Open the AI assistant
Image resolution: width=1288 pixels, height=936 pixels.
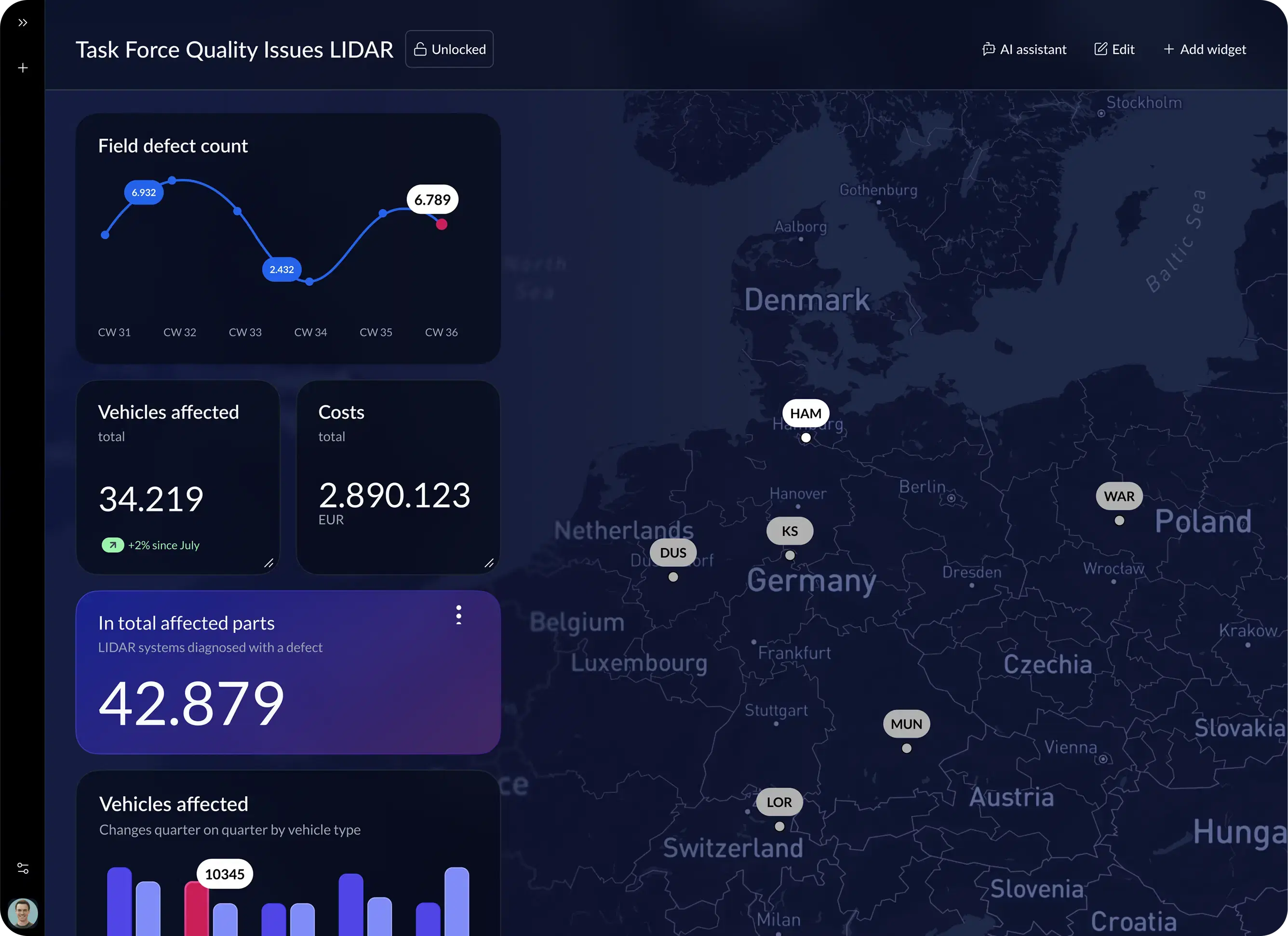click(x=1024, y=50)
